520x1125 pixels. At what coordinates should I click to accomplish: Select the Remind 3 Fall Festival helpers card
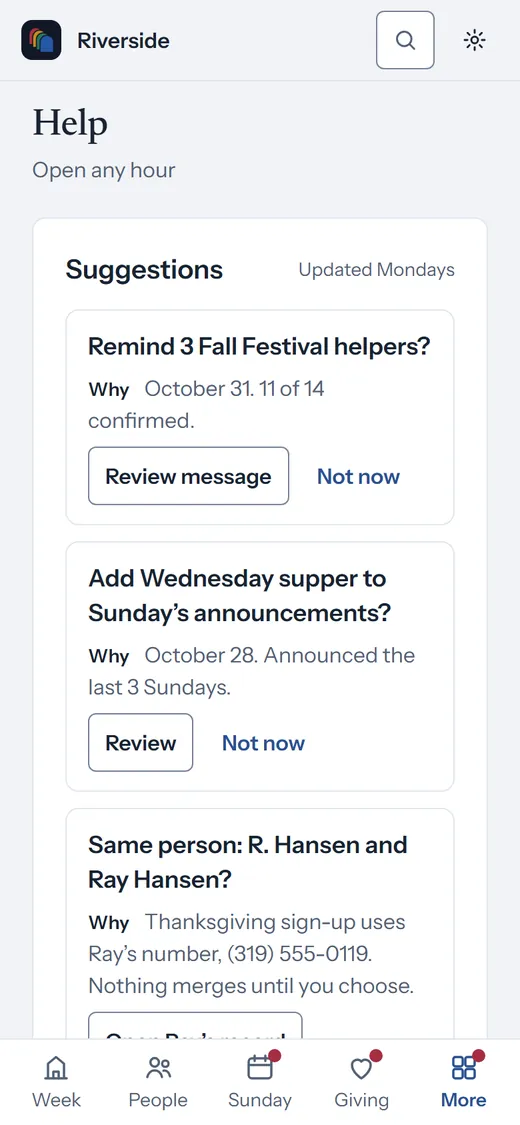pos(260,418)
